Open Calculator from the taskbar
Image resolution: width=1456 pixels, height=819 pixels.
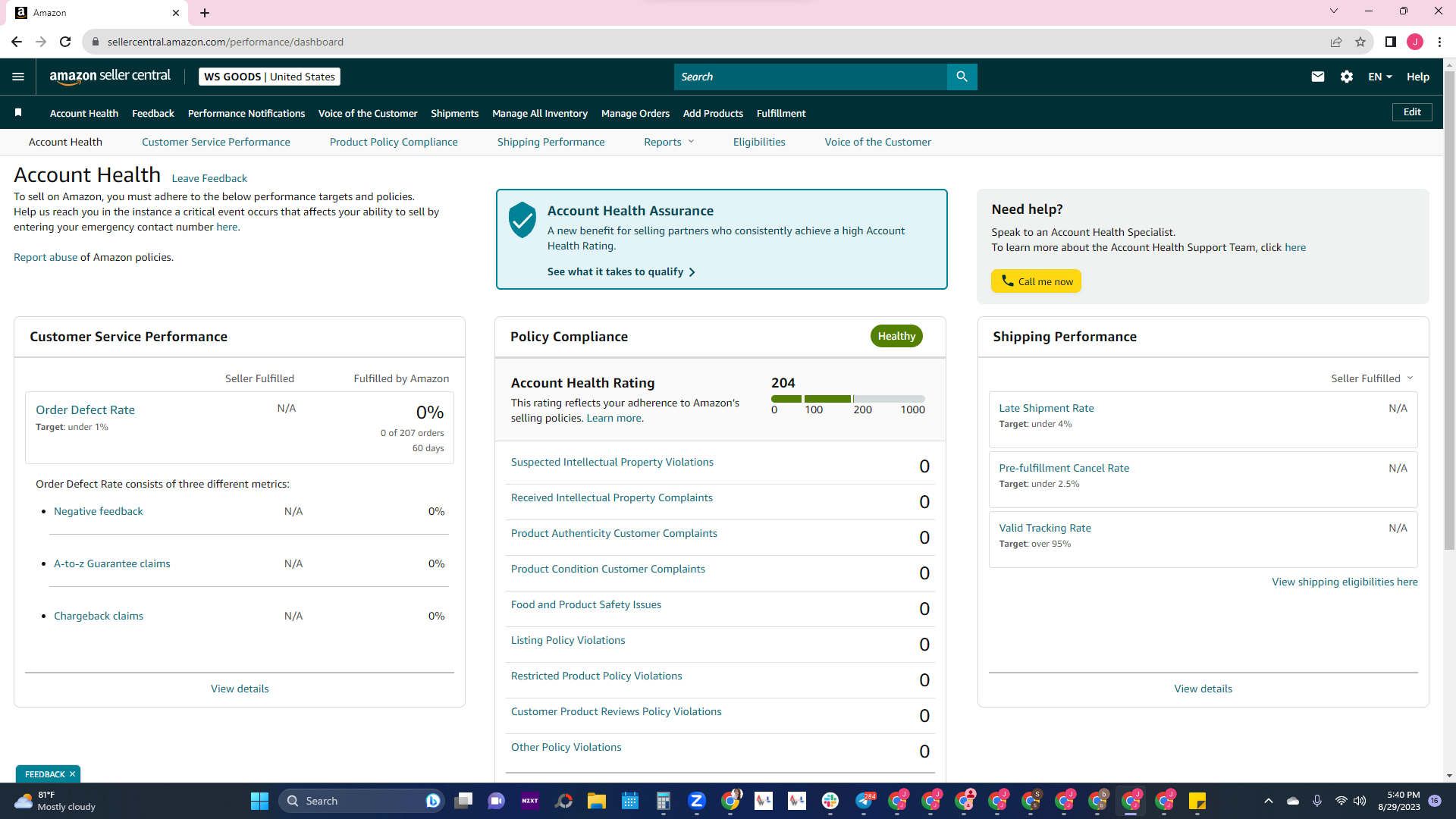click(x=664, y=801)
